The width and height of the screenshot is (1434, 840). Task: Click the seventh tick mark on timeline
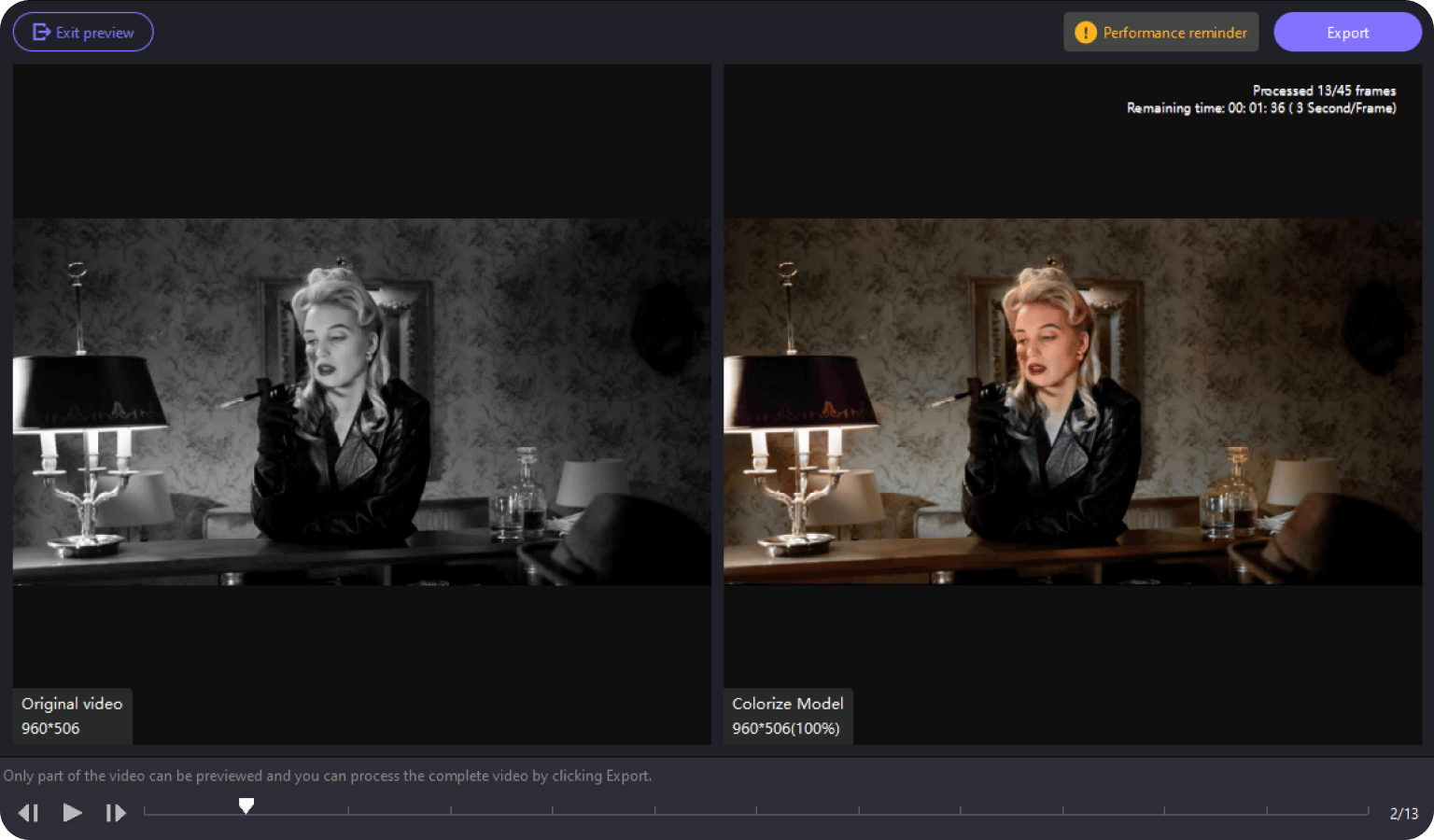(x=757, y=812)
